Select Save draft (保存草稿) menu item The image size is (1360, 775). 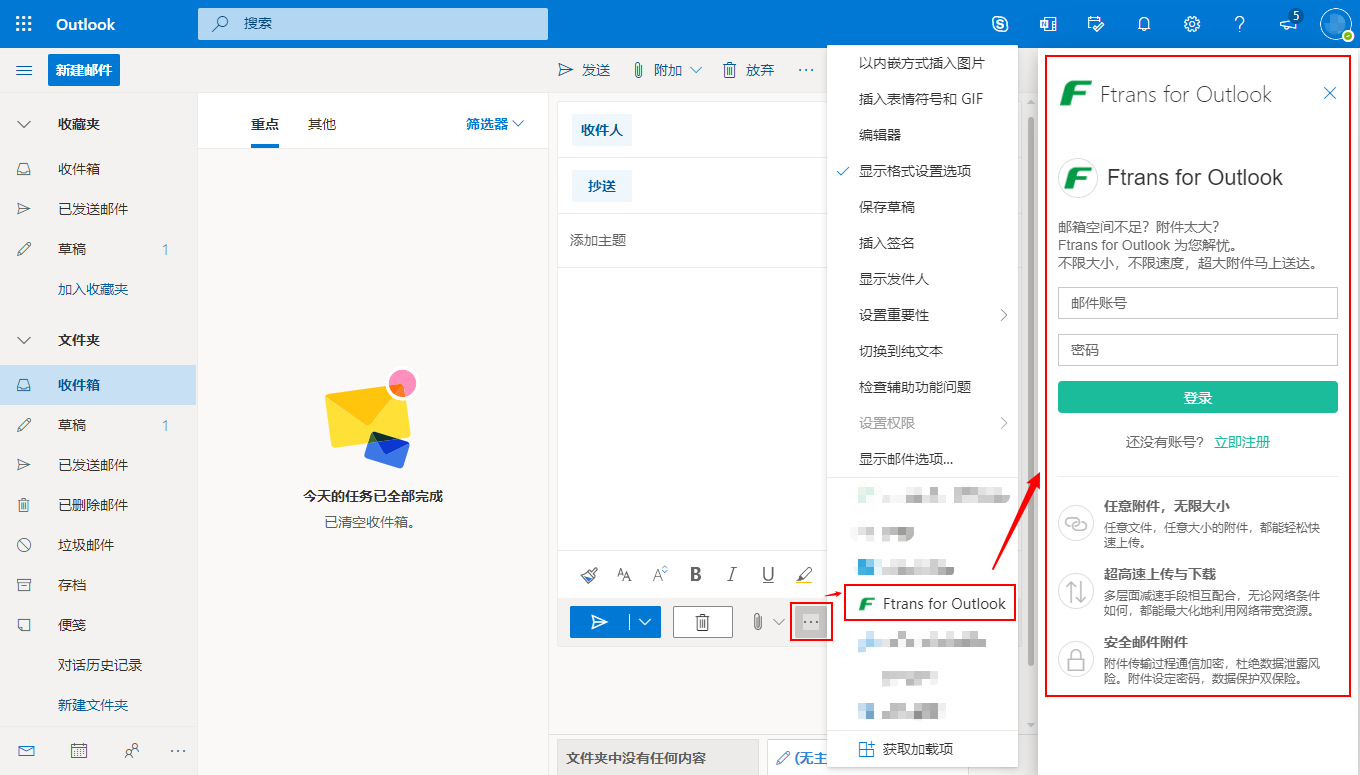click(922, 207)
